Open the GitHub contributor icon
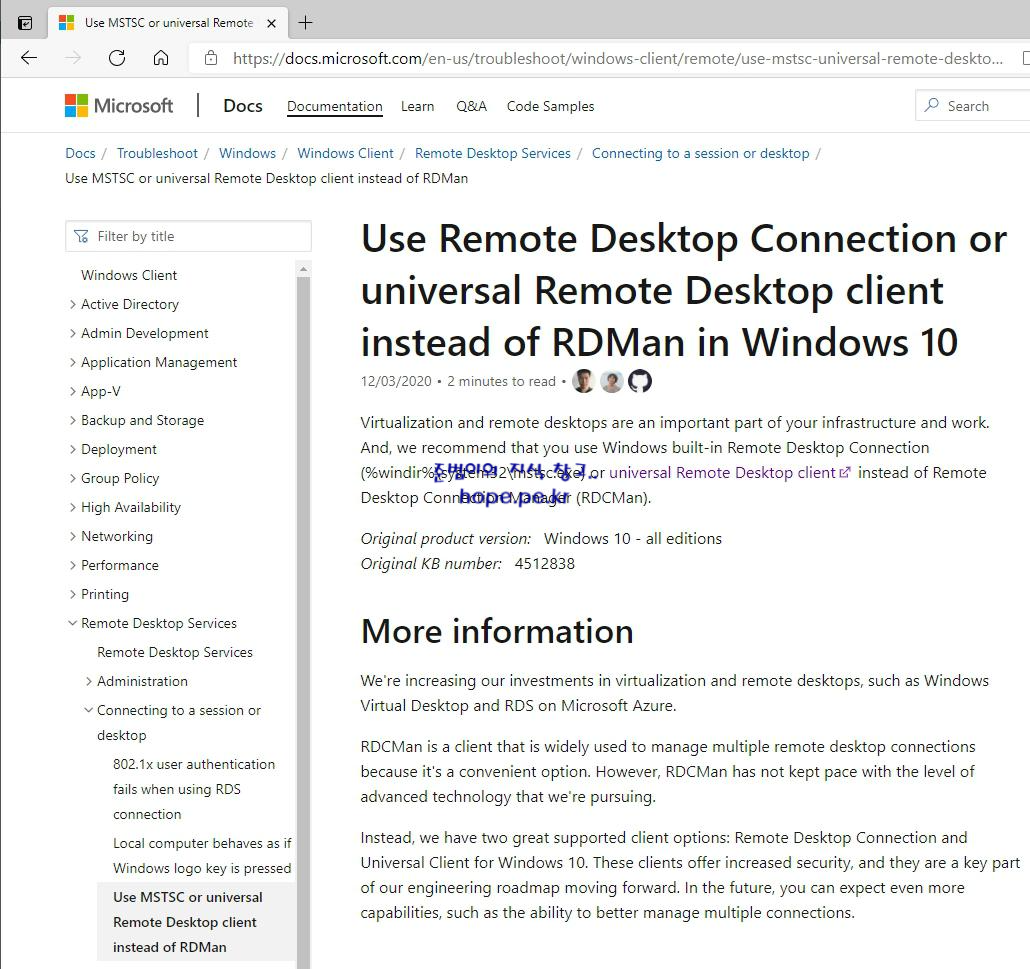1030x969 pixels. coord(640,381)
